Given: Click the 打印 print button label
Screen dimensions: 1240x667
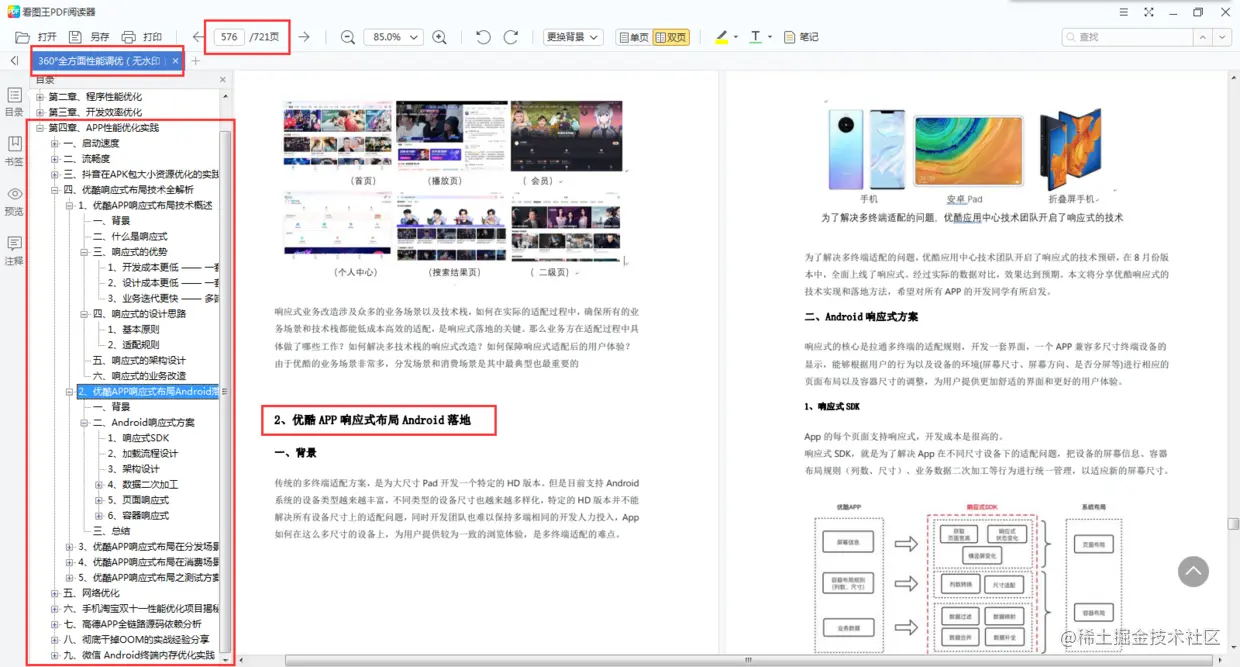Looking at the screenshot, I should pyautogui.click(x=152, y=37).
